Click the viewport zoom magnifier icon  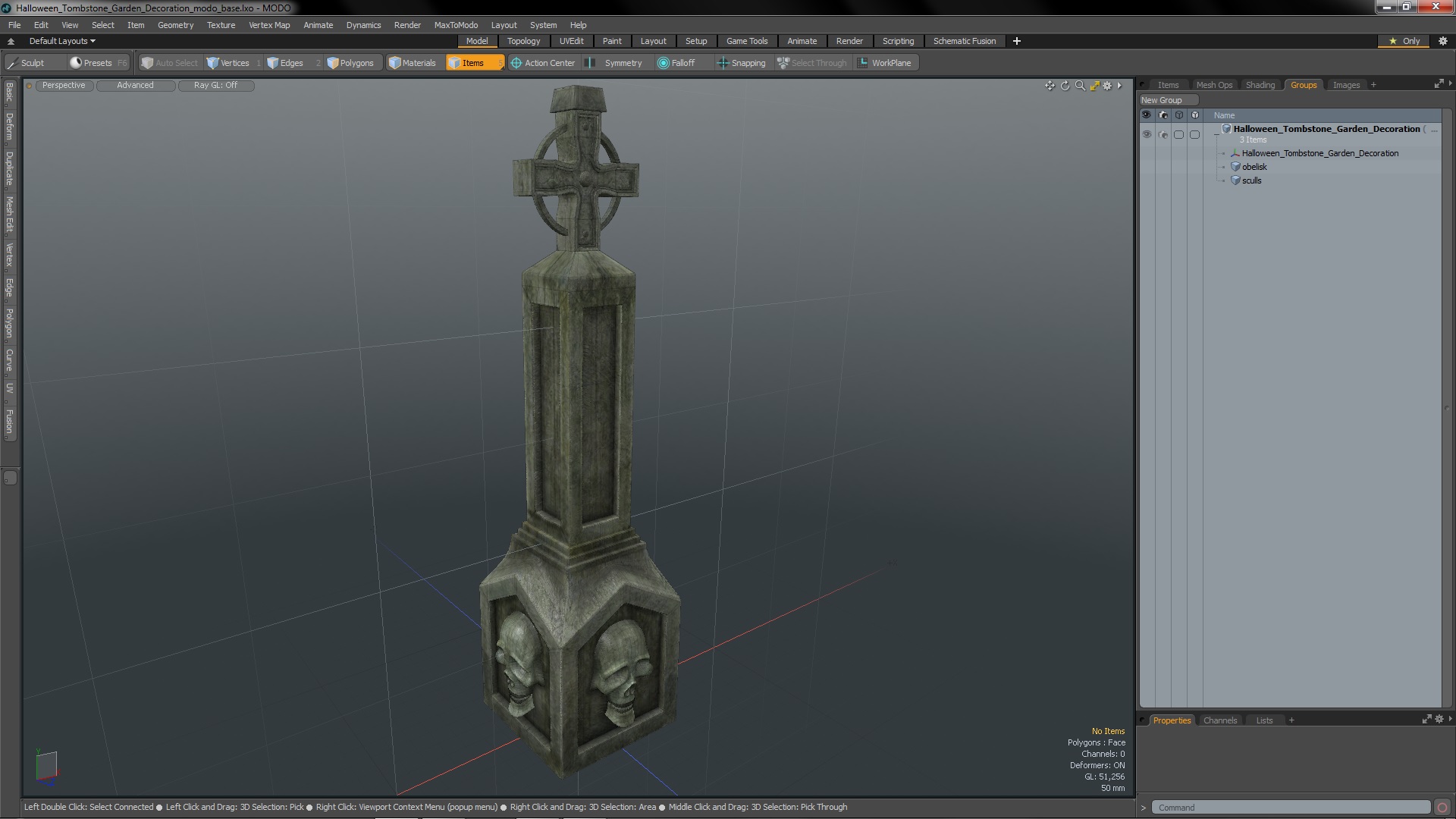pos(1080,86)
